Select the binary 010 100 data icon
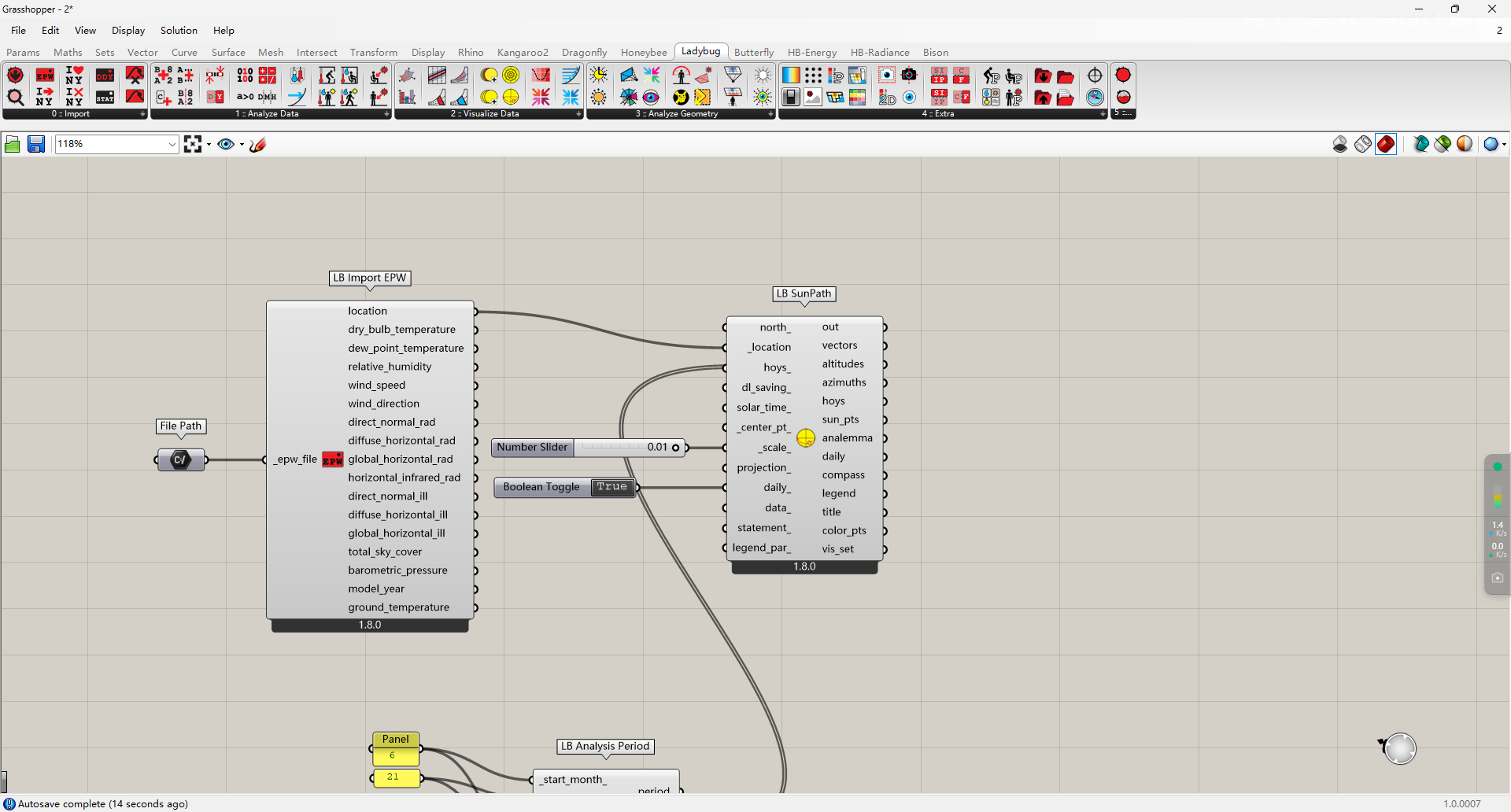Image resolution: width=1511 pixels, height=812 pixels. point(245,76)
